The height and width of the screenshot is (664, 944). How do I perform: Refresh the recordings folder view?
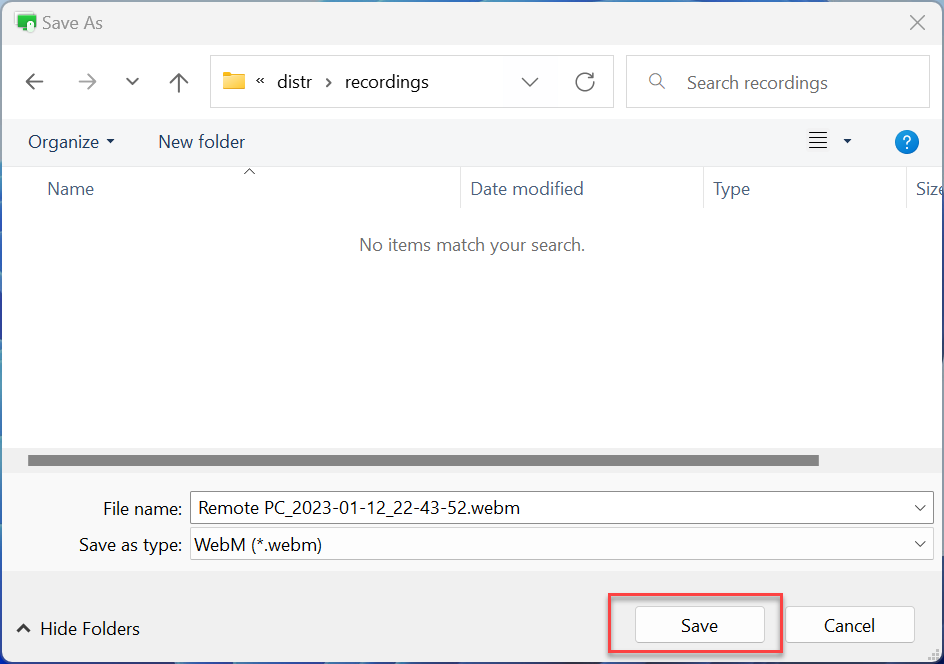[x=585, y=82]
